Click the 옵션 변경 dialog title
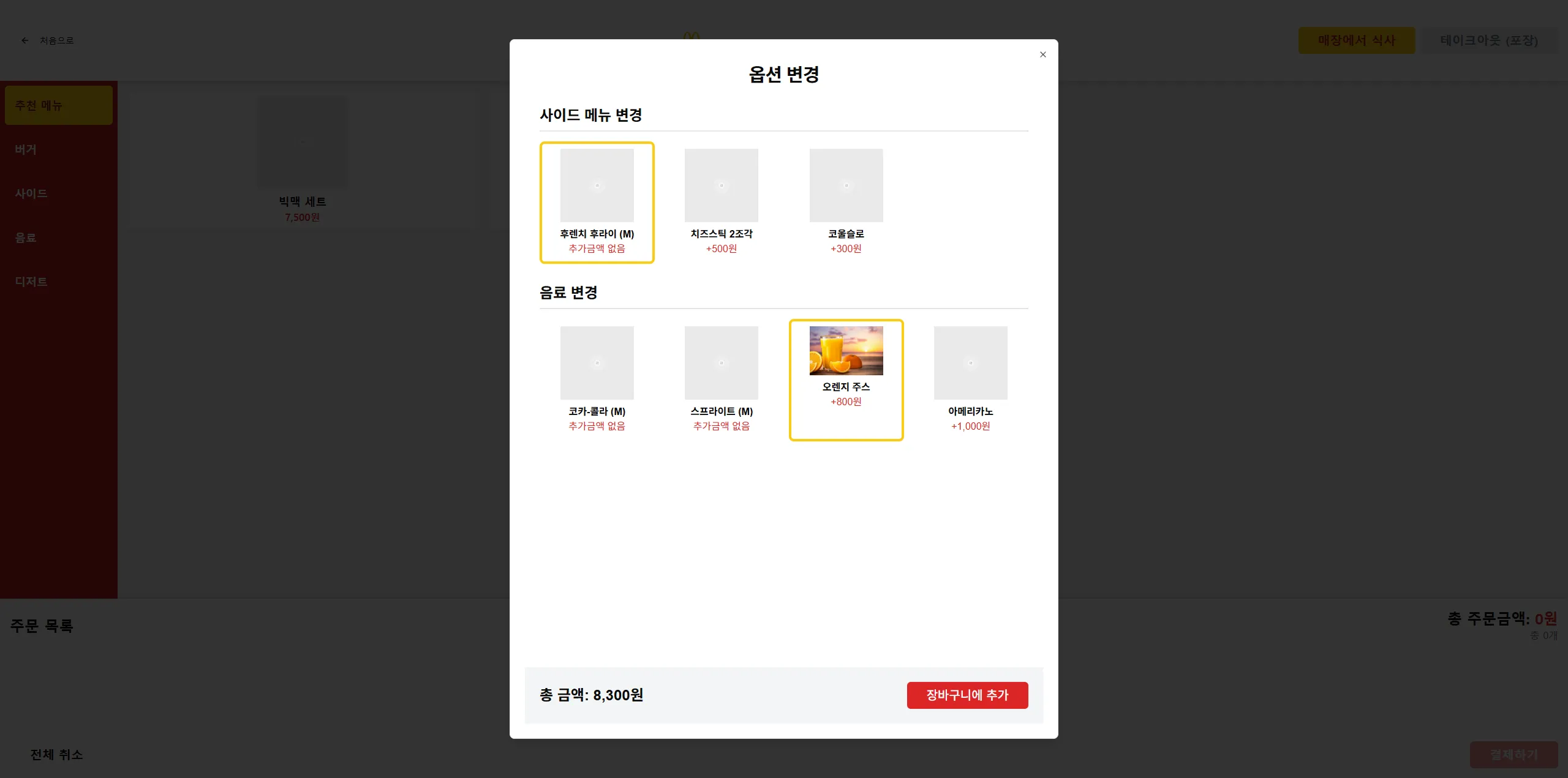This screenshot has width=1568, height=778. (x=783, y=74)
